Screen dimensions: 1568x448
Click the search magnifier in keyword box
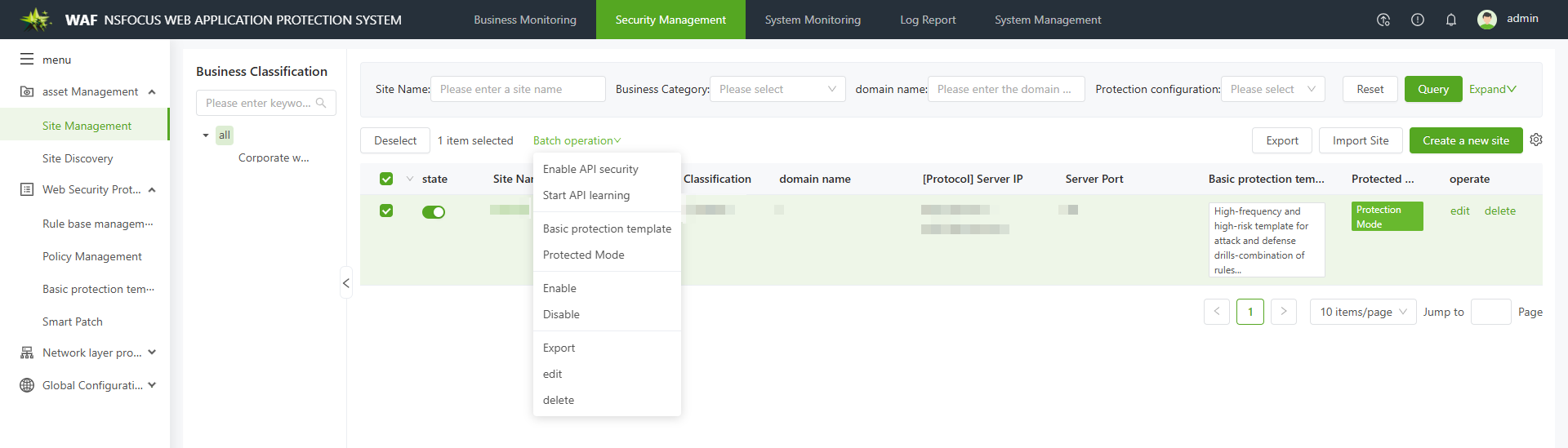[x=321, y=103]
